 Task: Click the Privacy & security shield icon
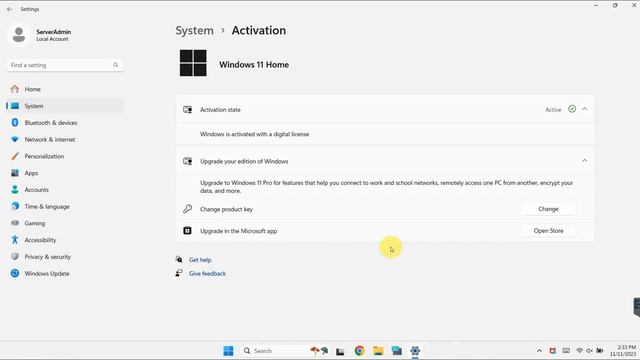coord(15,256)
